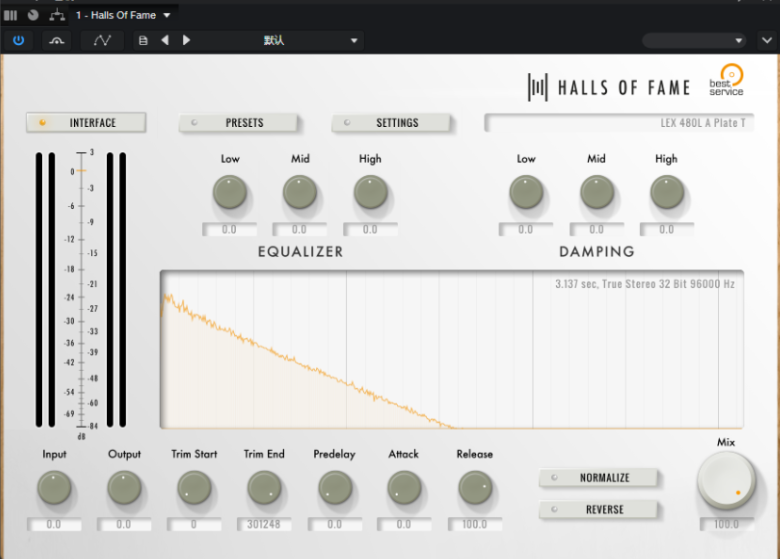Click the DAMPING section label
The height and width of the screenshot is (559, 780).
[x=597, y=252]
